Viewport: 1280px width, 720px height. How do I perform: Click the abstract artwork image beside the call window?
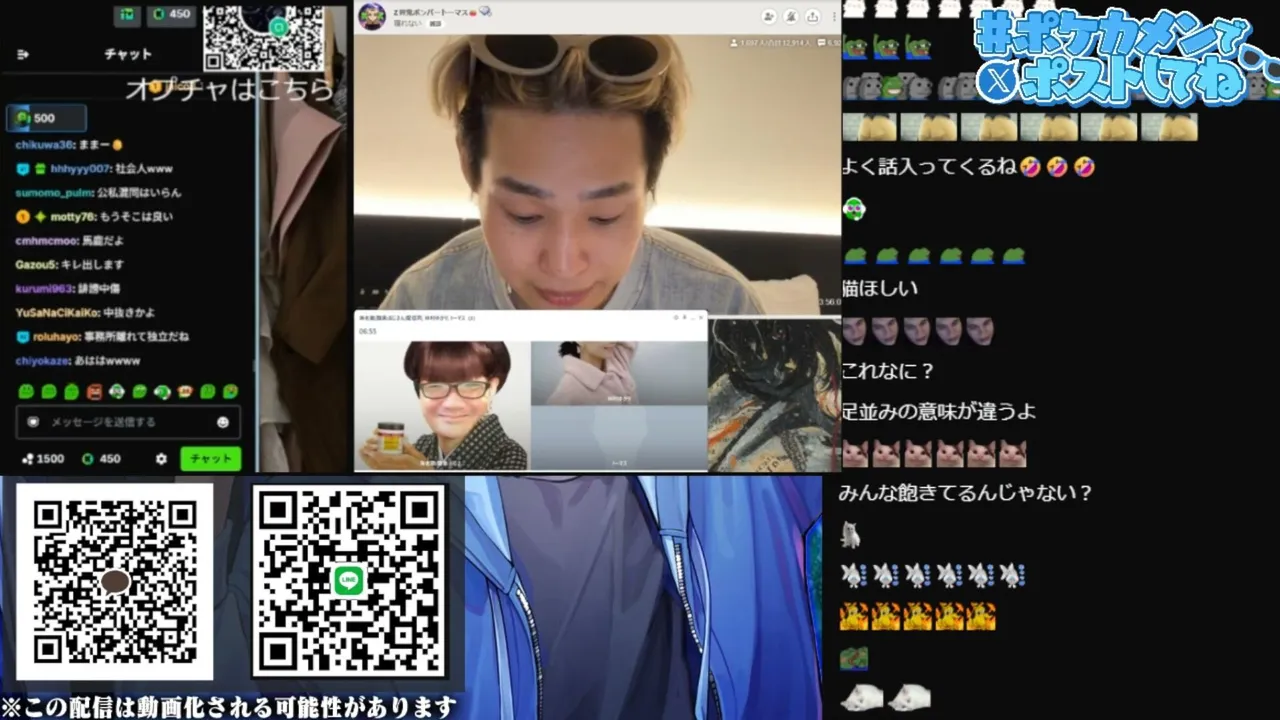click(775, 395)
